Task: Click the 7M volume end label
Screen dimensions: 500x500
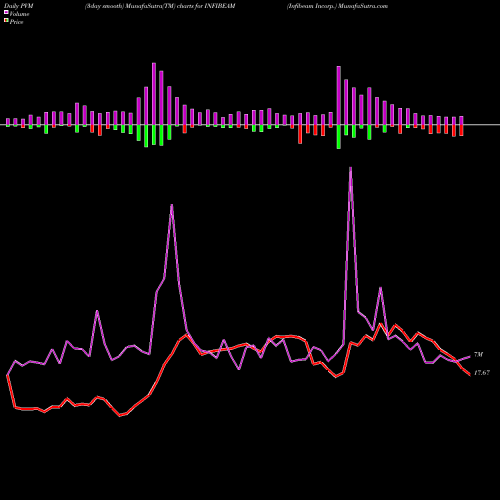Action: (478, 355)
